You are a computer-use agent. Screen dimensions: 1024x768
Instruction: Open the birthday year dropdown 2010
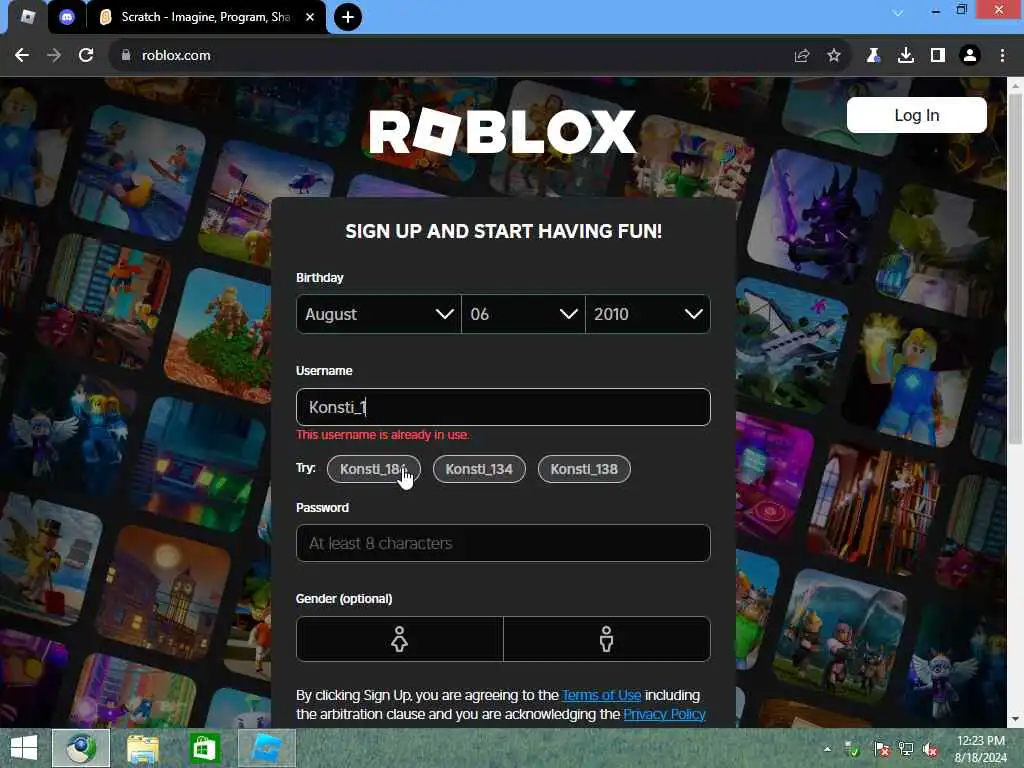[648, 314]
